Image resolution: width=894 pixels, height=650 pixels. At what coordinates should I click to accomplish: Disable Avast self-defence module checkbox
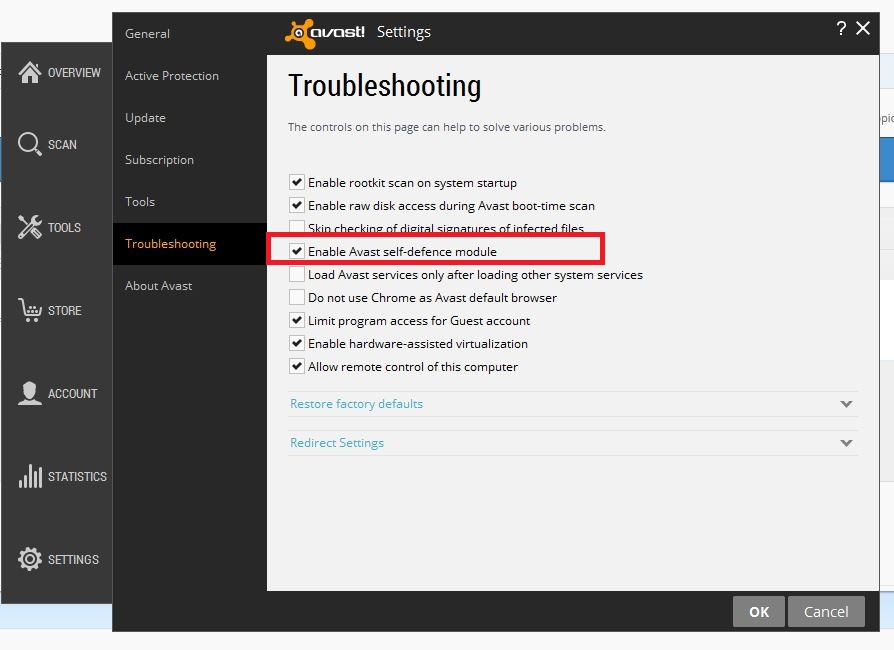pos(296,251)
